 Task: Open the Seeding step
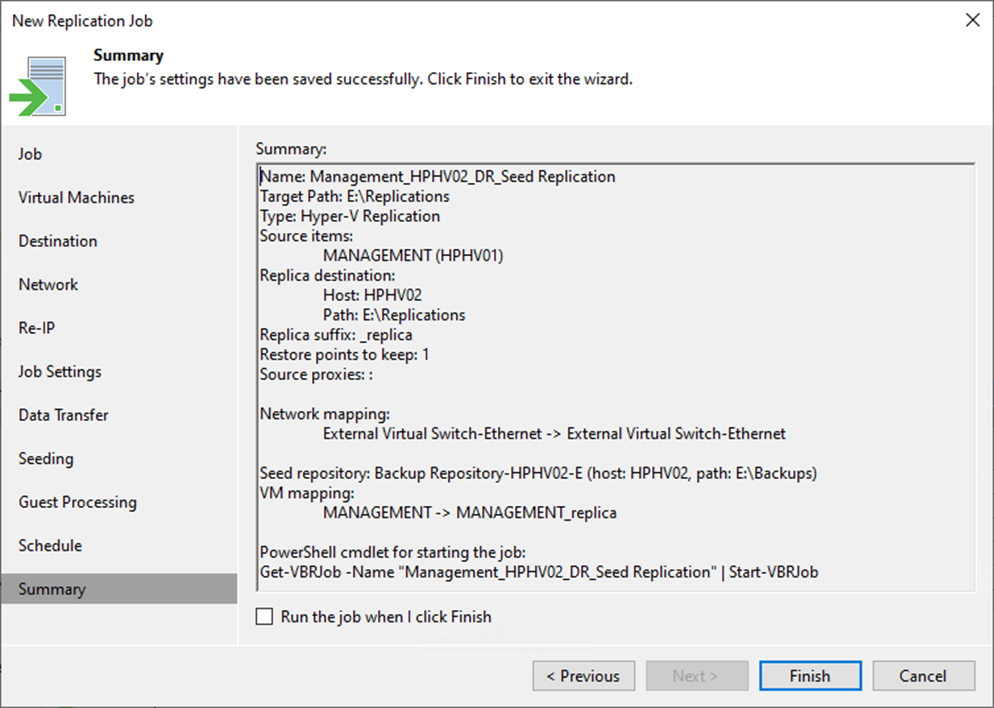[45, 458]
